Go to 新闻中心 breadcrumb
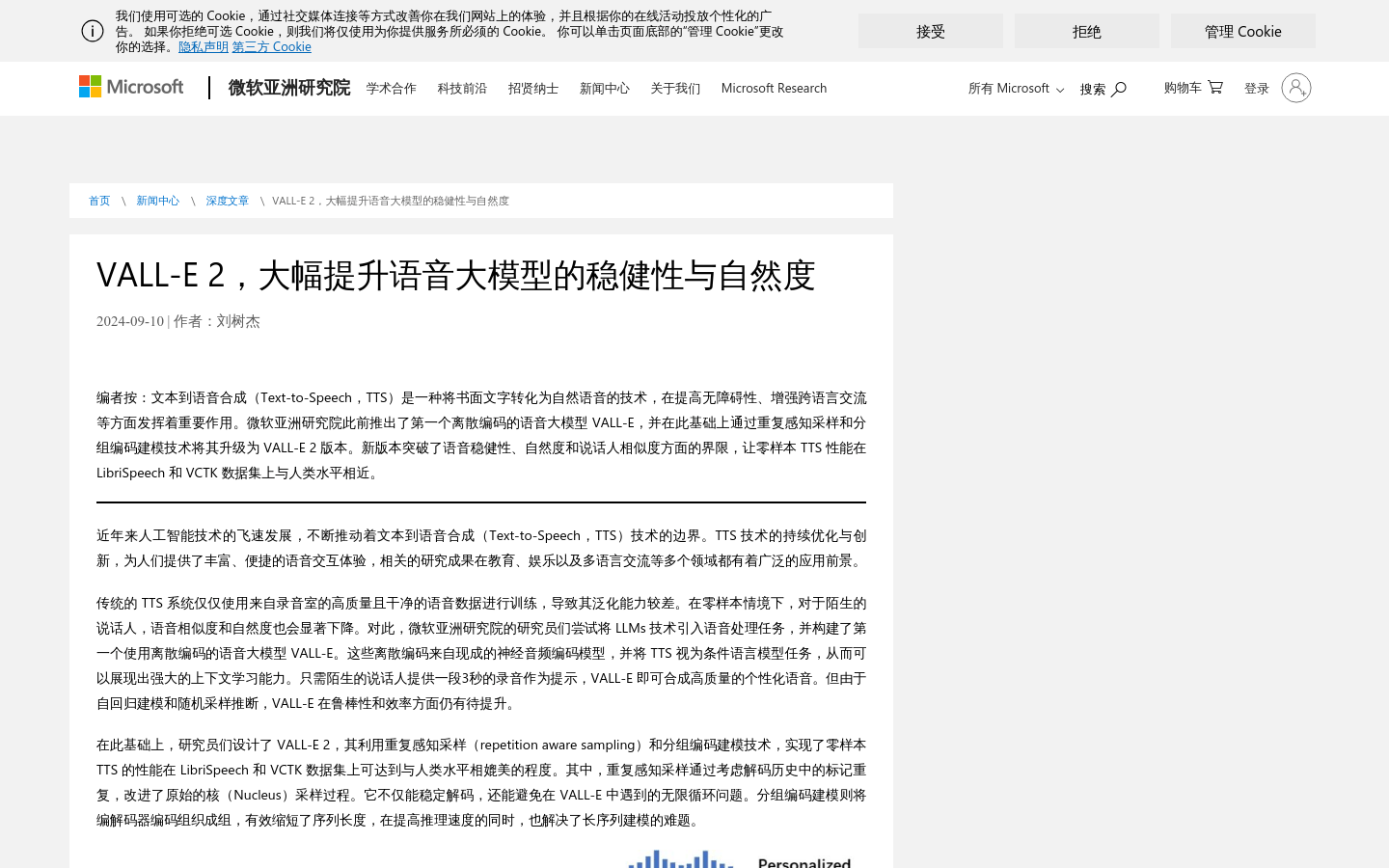Viewport: 1389px width, 868px height. pos(157,201)
